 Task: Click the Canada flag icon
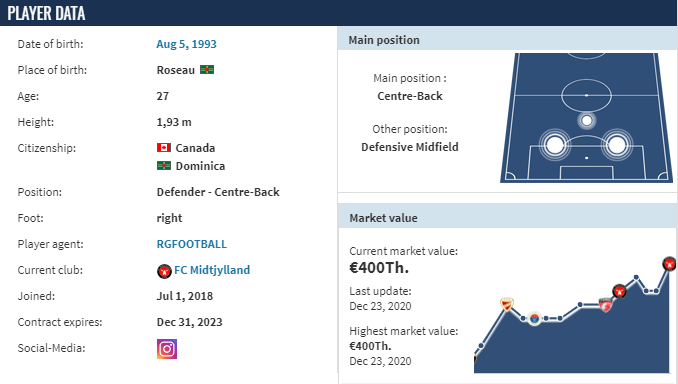[164, 147]
